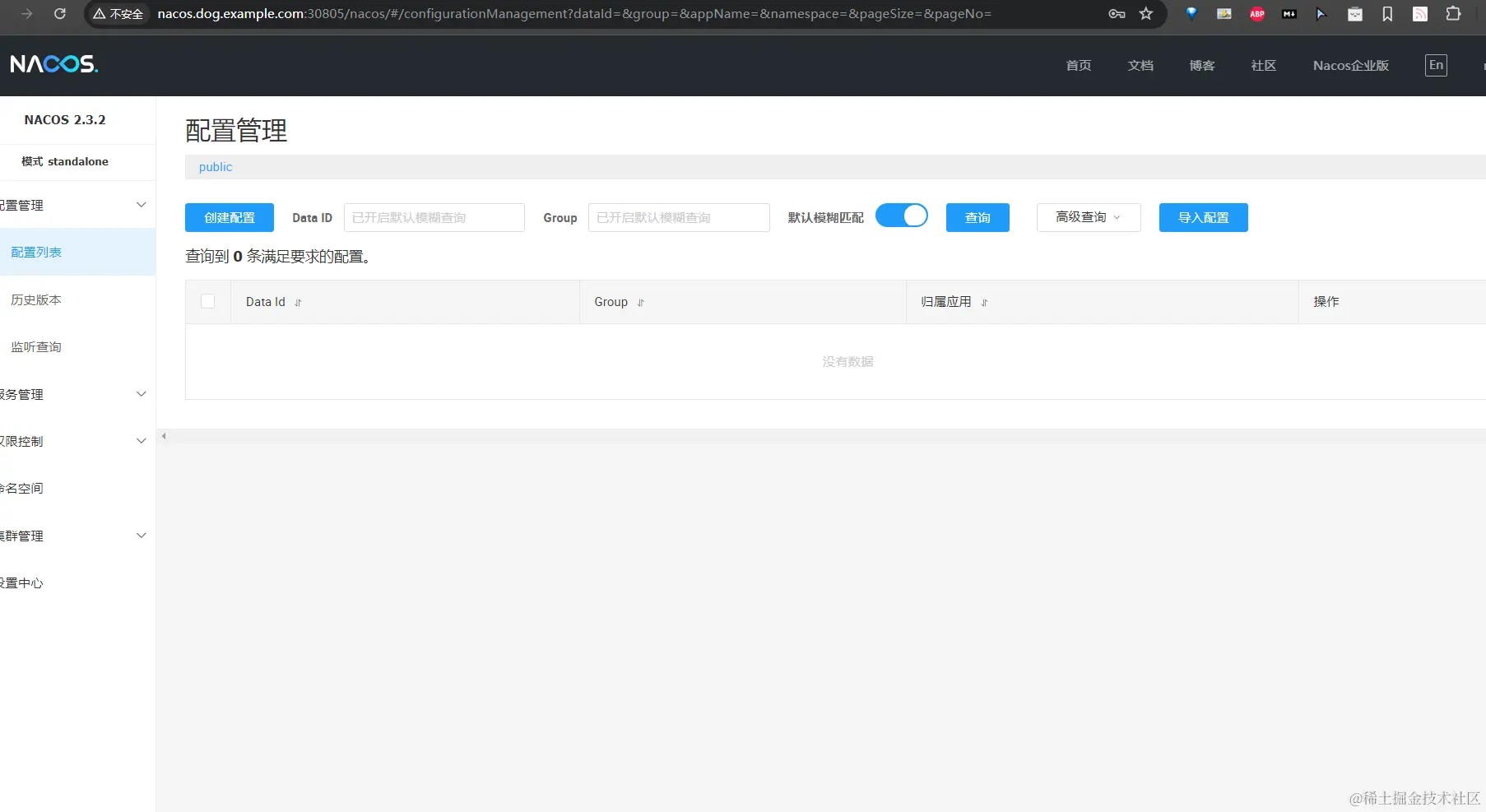Image resolution: width=1486 pixels, height=812 pixels.
Task: Click the 不安全 site warning indicator
Action: click(x=118, y=14)
